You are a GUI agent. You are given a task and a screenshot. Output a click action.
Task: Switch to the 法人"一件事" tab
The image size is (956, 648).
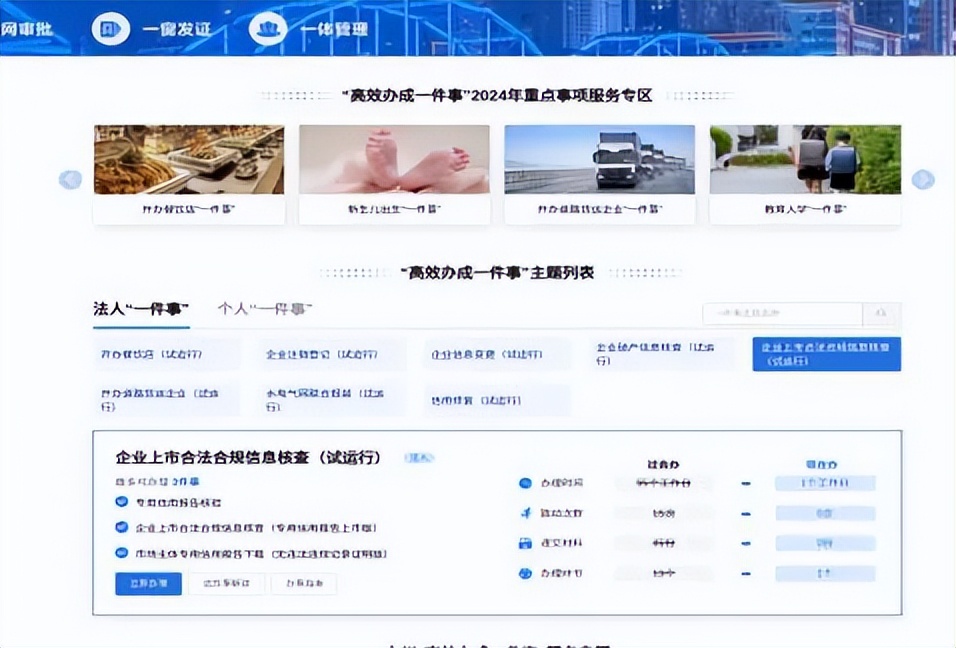(141, 310)
